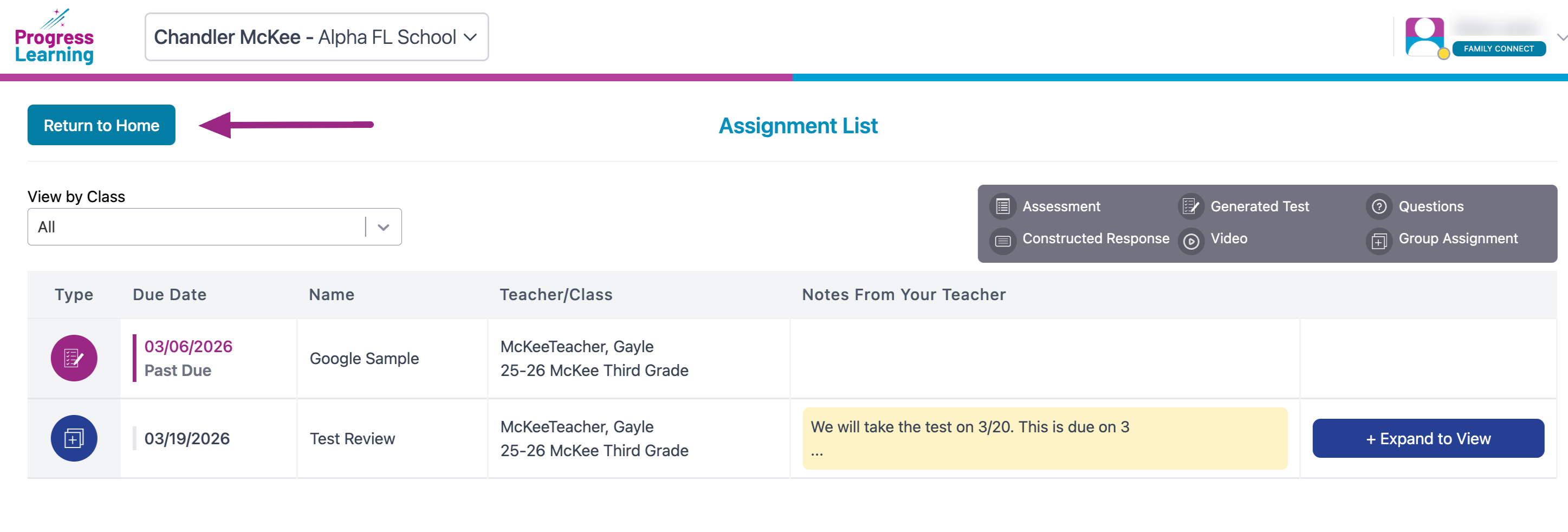Click the Questions legend icon
This screenshot has height=532, width=1568.
coord(1379,207)
